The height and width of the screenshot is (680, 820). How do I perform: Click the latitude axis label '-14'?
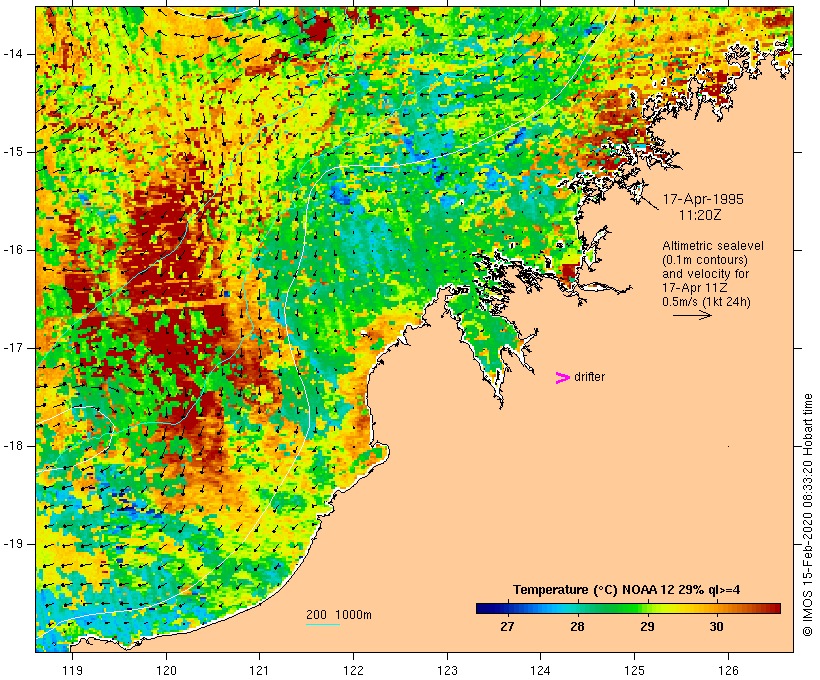click(x=13, y=54)
